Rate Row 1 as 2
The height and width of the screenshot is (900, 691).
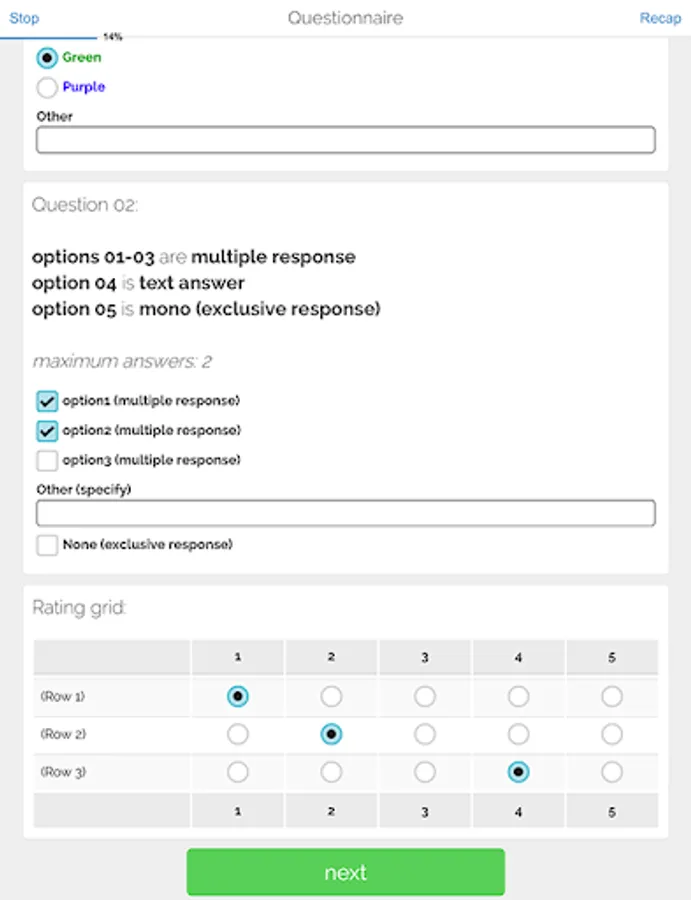[x=331, y=696]
